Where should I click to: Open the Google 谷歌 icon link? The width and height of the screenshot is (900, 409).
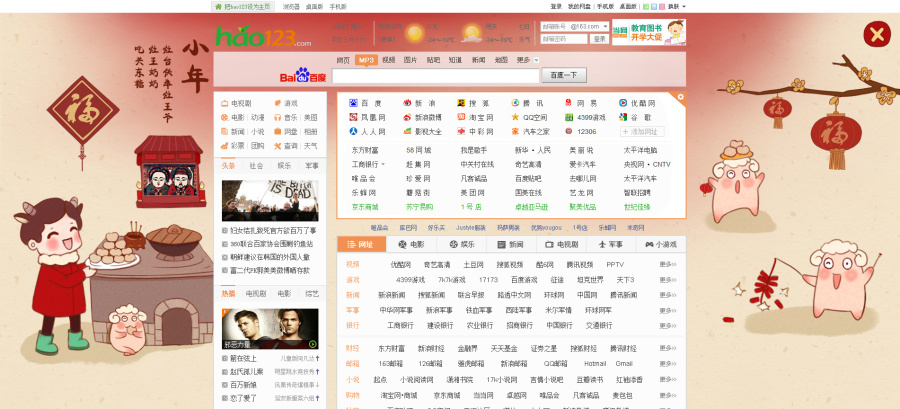(623, 117)
